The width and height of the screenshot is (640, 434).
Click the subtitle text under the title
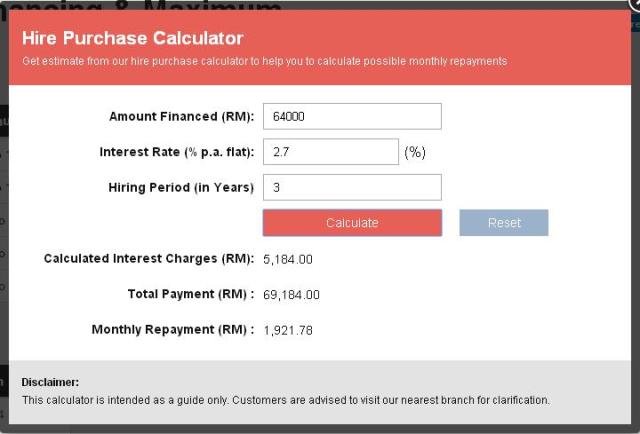[x=264, y=62]
